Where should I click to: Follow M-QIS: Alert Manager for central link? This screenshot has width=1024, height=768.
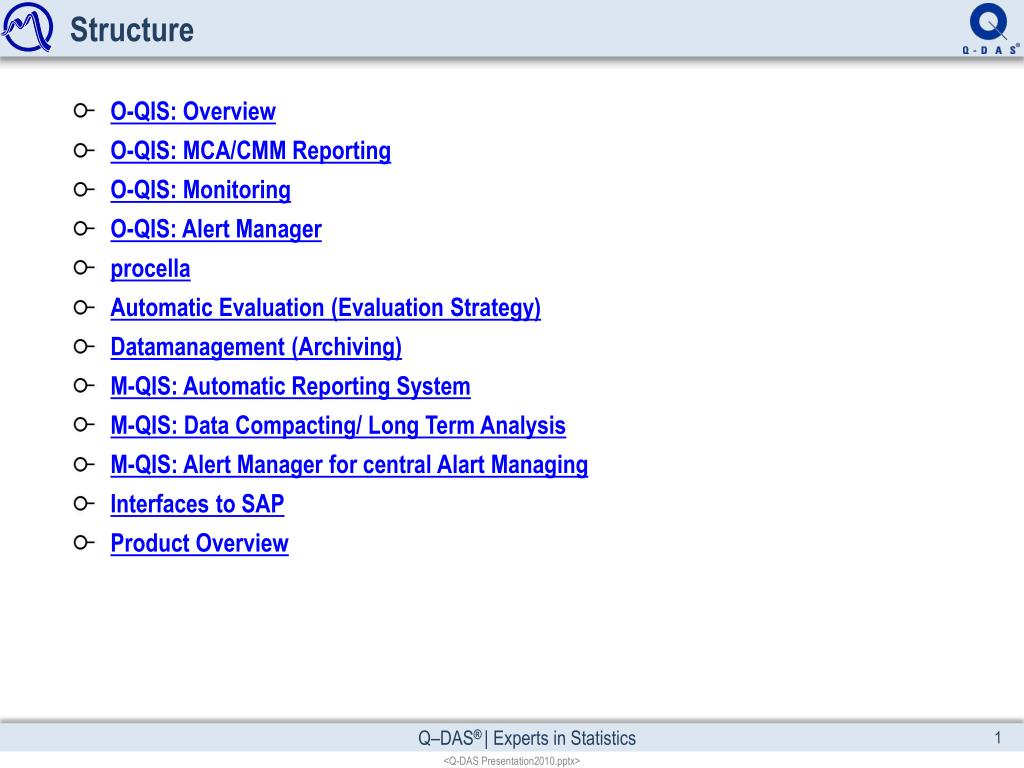(x=349, y=464)
